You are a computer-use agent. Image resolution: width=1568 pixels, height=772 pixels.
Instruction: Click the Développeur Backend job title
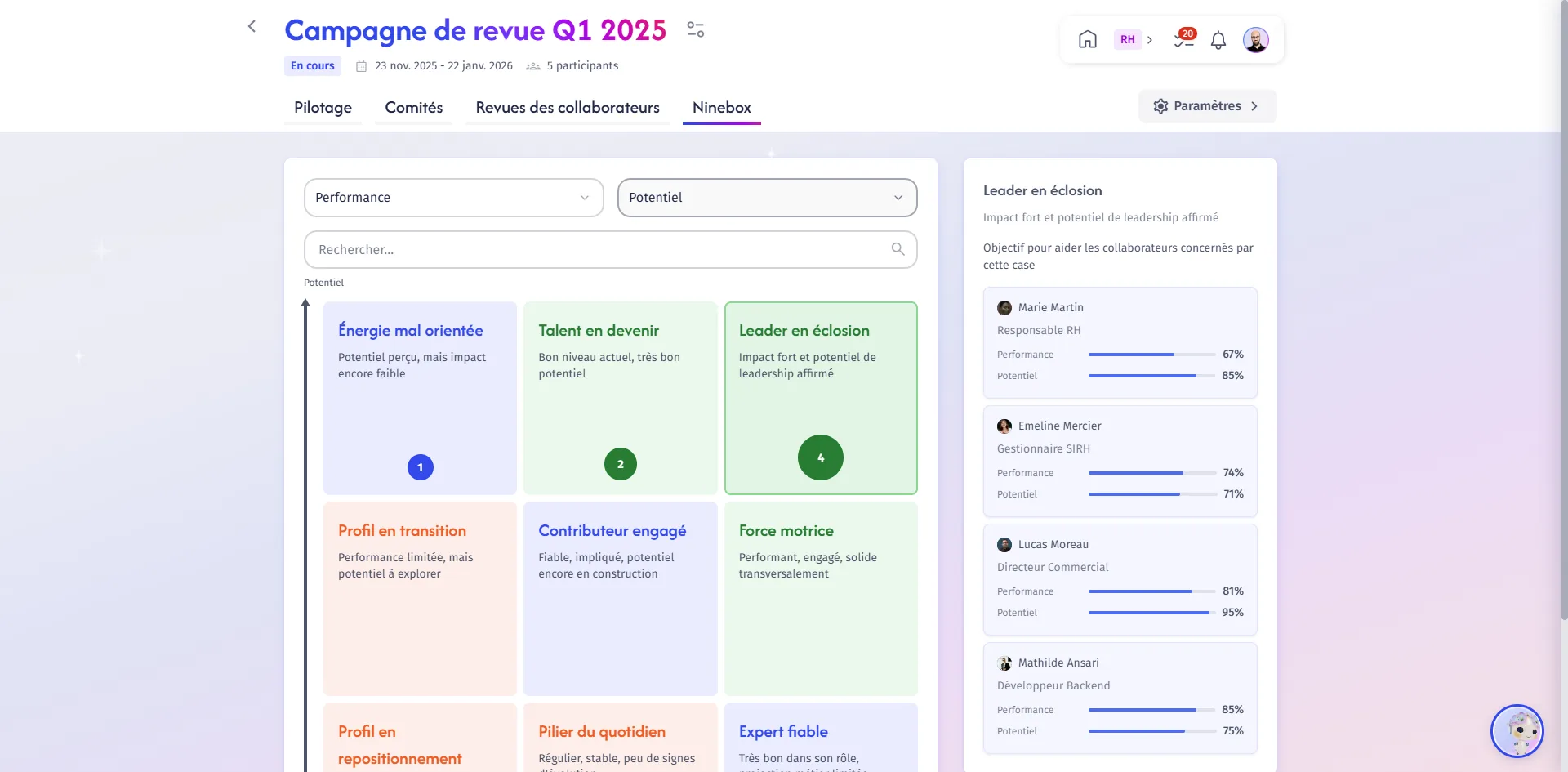[1053, 686]
